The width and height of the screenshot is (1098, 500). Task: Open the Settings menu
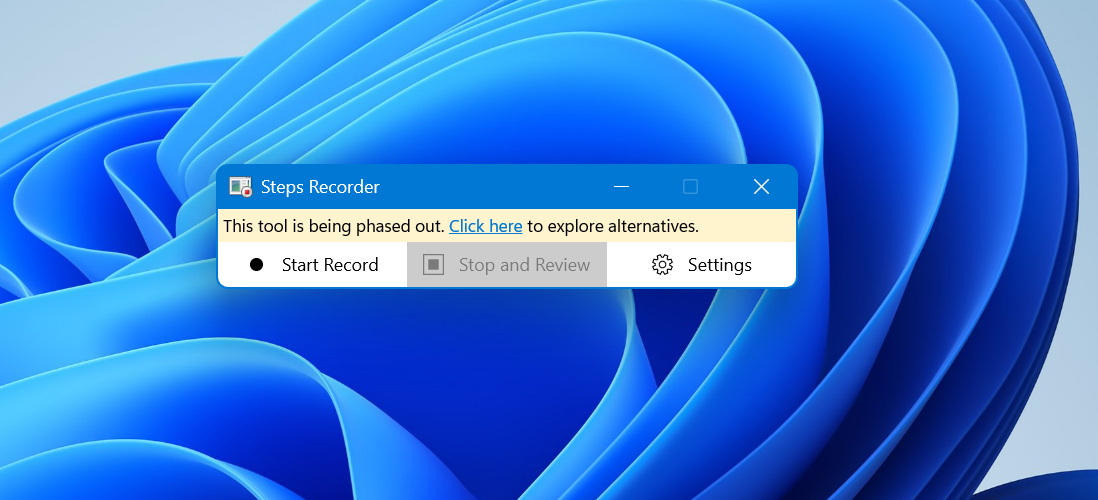702,265
